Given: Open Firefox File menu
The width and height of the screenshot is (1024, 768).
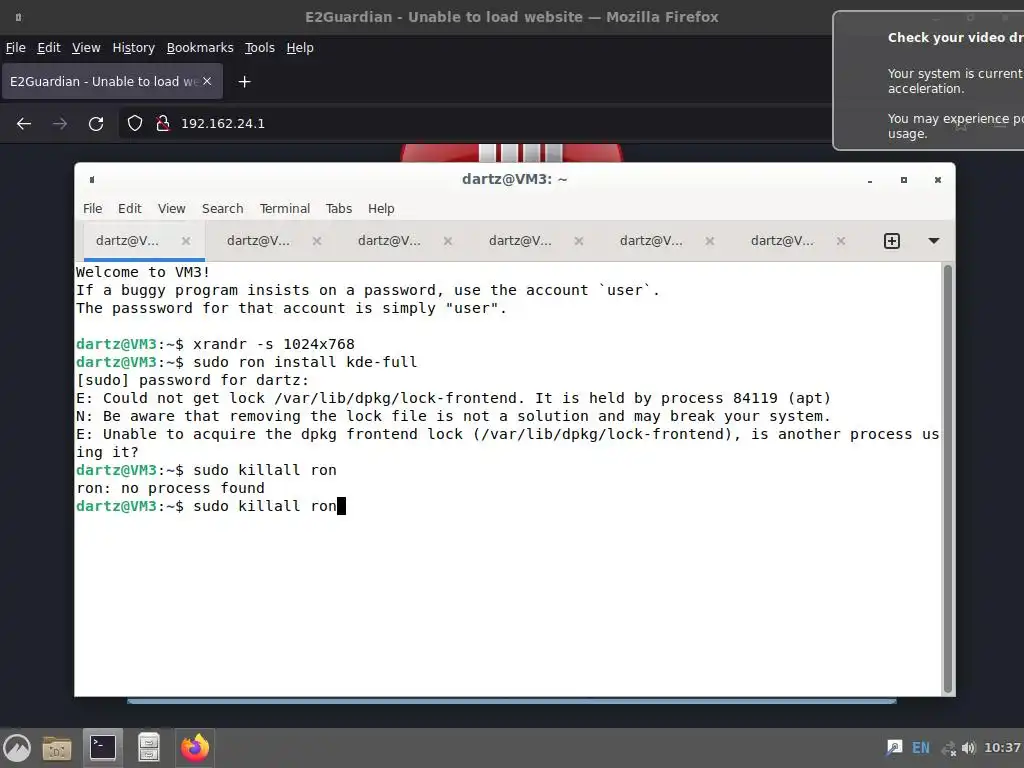Looking at the screenshot, I should coord(16,48).
